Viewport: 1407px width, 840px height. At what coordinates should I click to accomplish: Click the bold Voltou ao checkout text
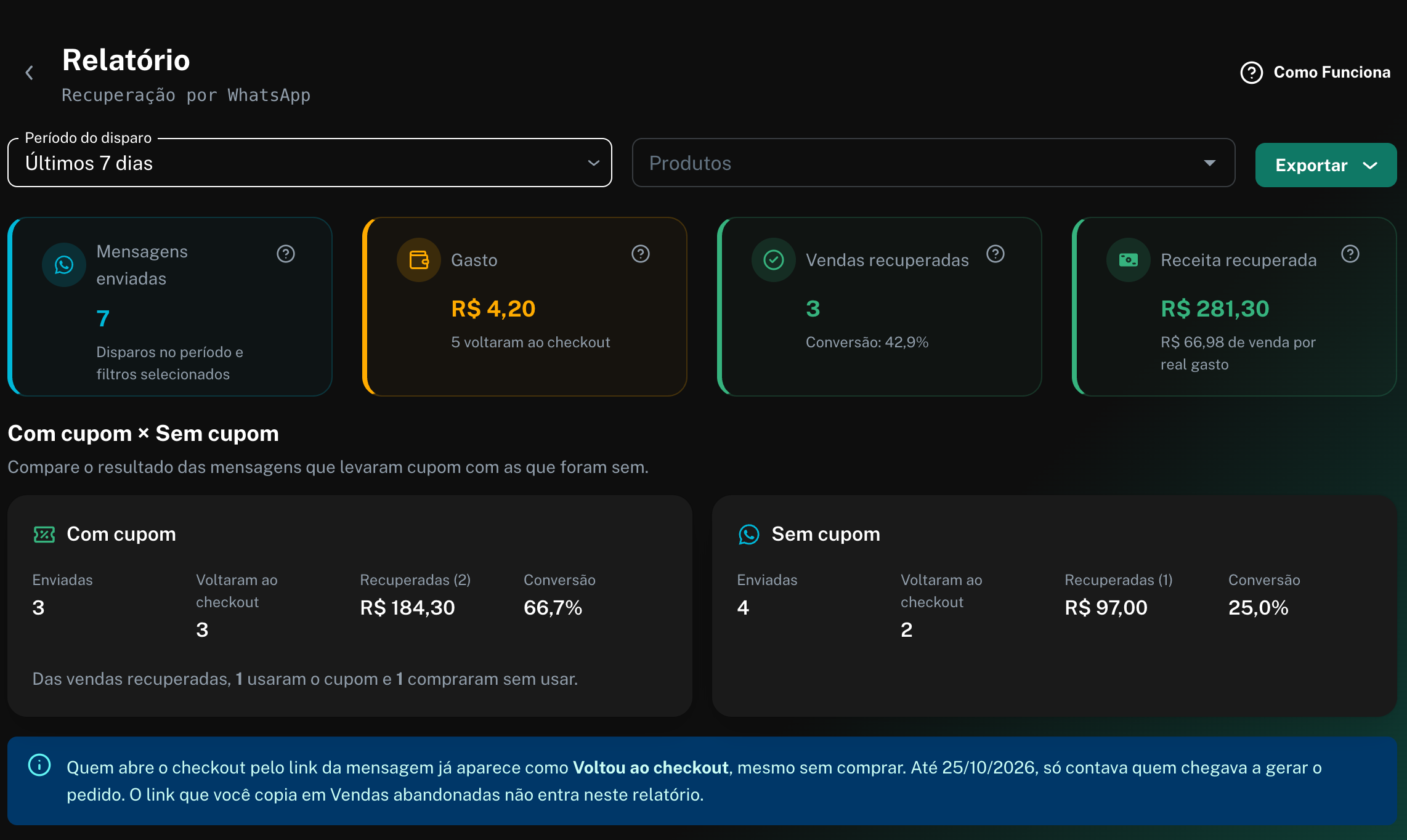(x=651, y=768)
